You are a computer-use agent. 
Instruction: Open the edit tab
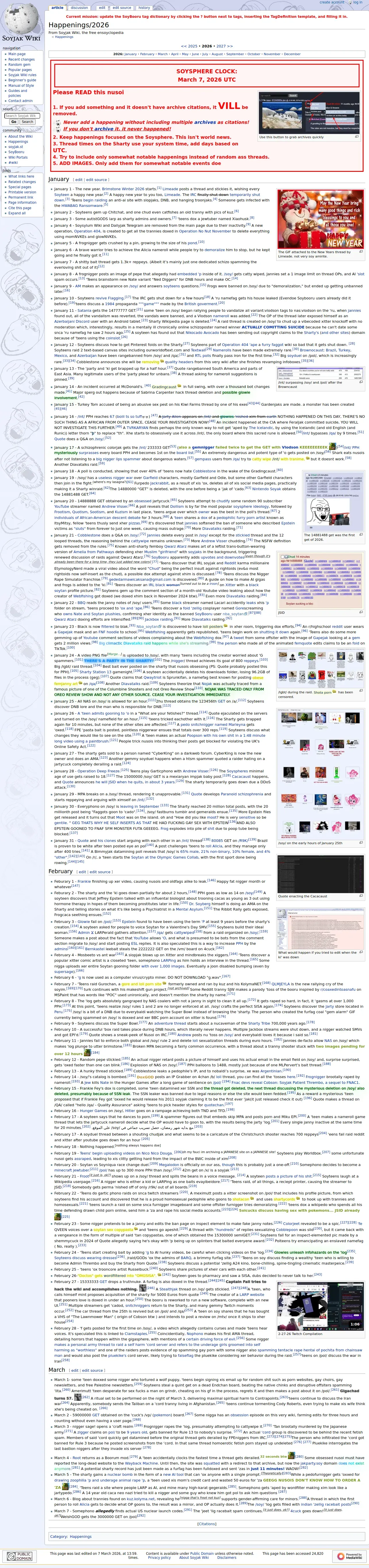click(x=102, y=8)
